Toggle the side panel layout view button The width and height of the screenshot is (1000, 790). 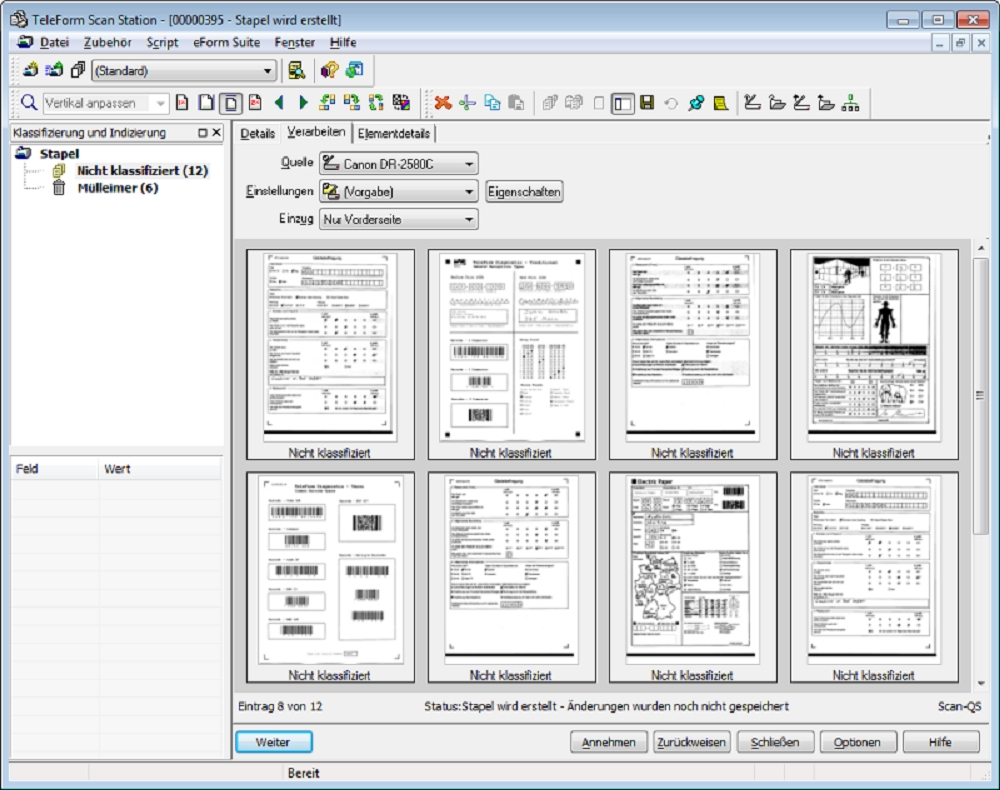pyautogui.click(x=622, y=103)
